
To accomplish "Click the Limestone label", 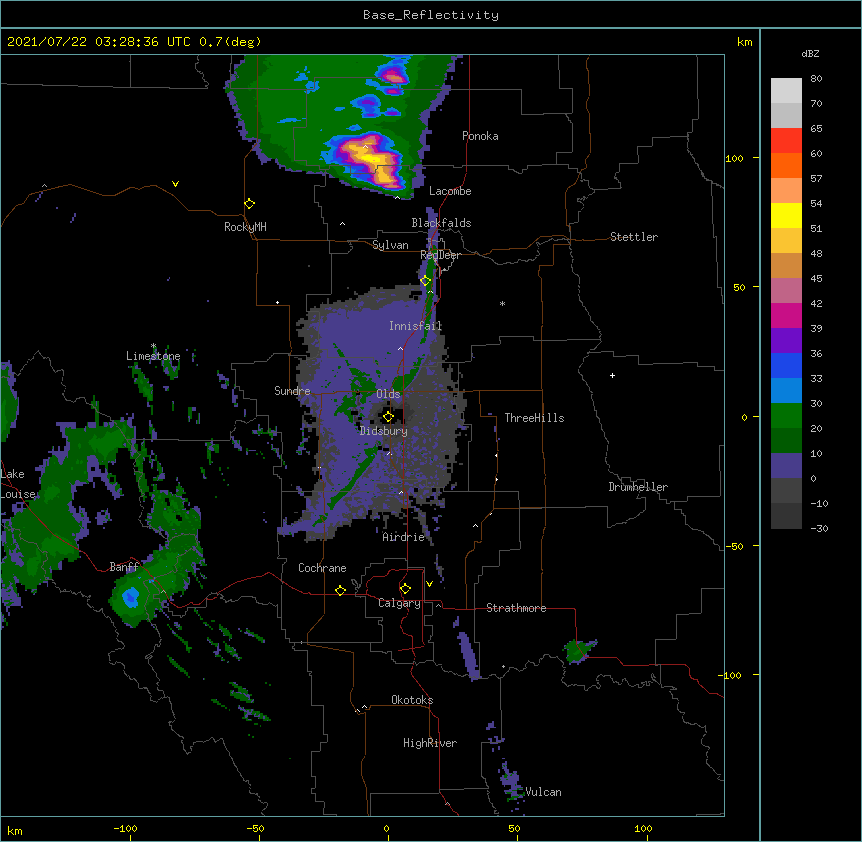I will coord(153,356).
